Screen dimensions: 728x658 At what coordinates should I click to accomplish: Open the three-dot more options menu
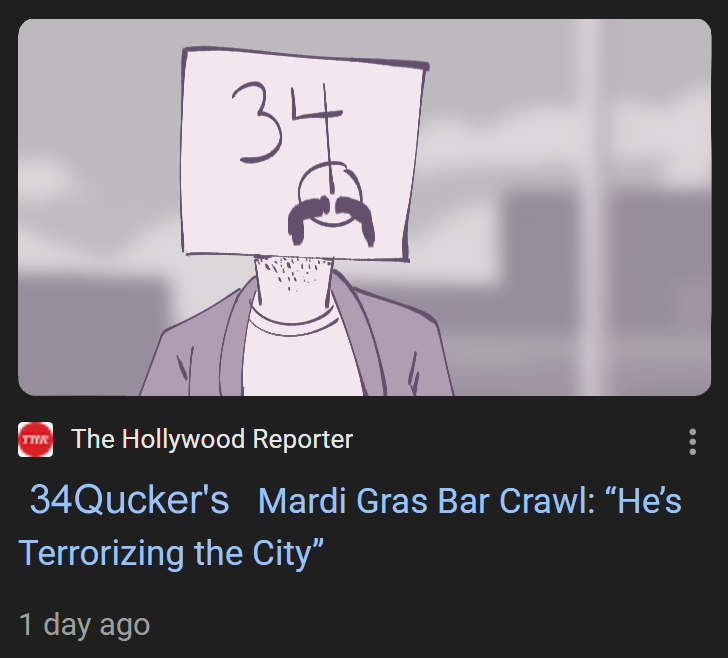692,441
